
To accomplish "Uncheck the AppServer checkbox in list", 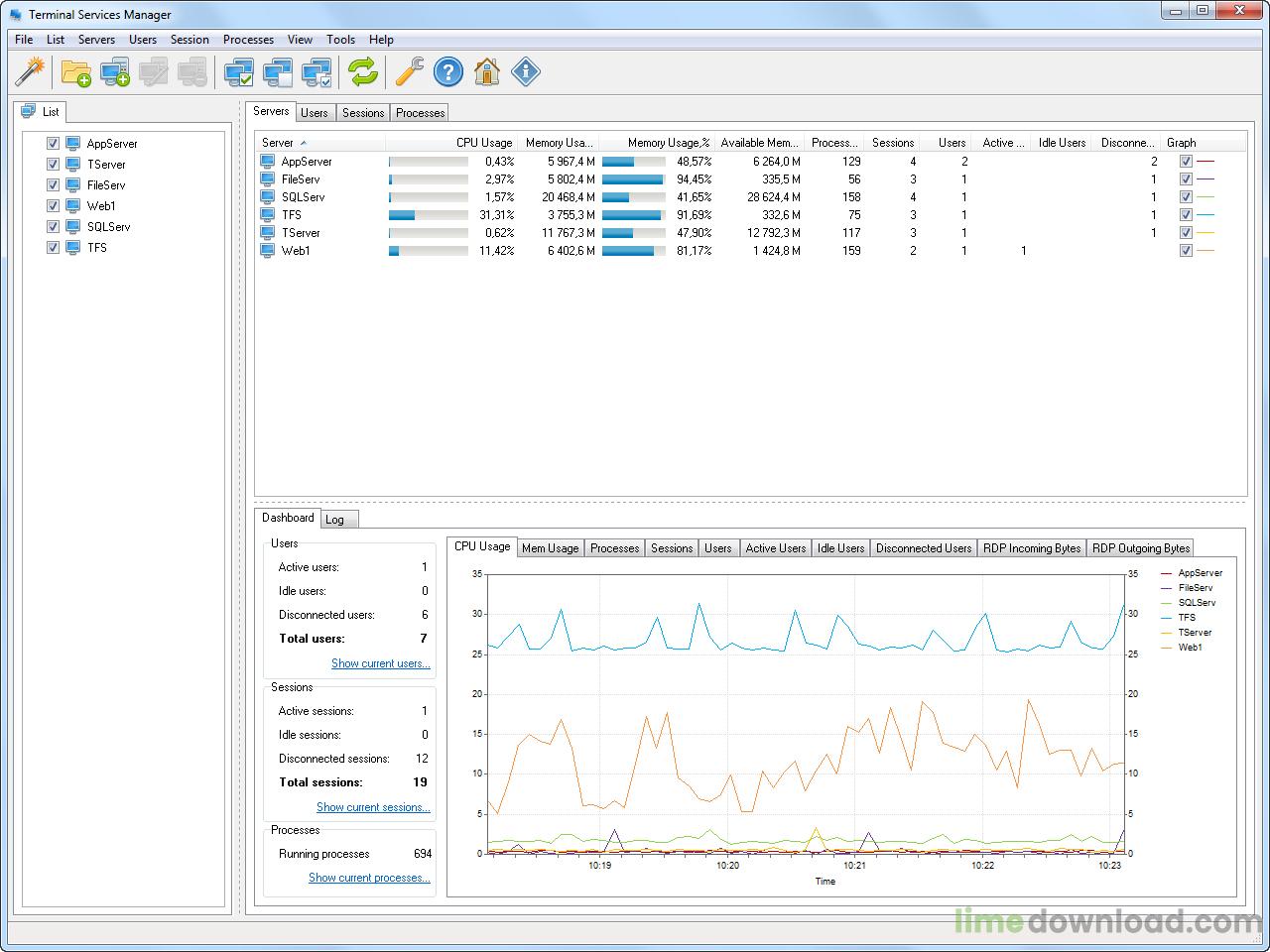I will (x=54, y=144).
